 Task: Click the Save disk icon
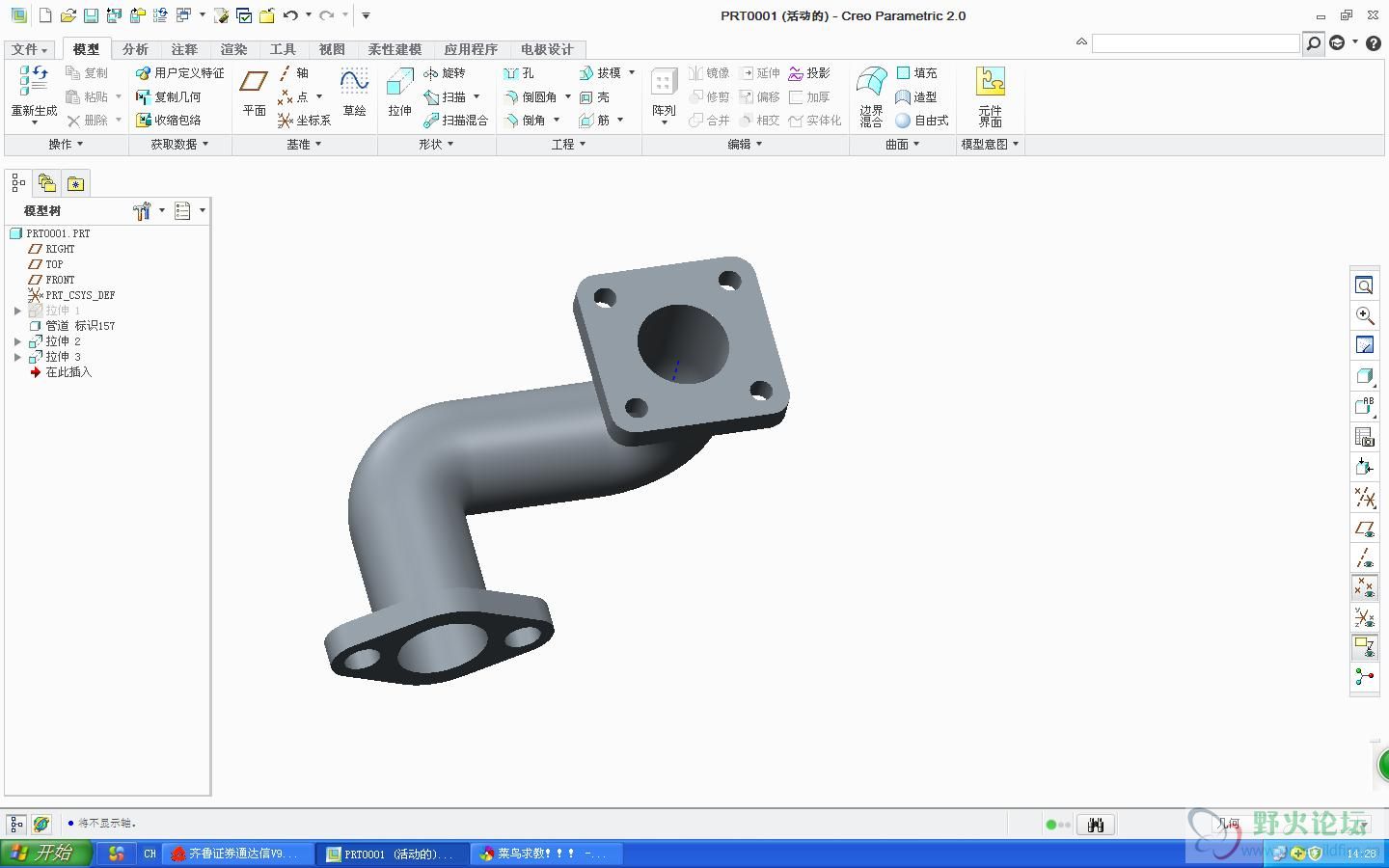[x=91, y=15]
